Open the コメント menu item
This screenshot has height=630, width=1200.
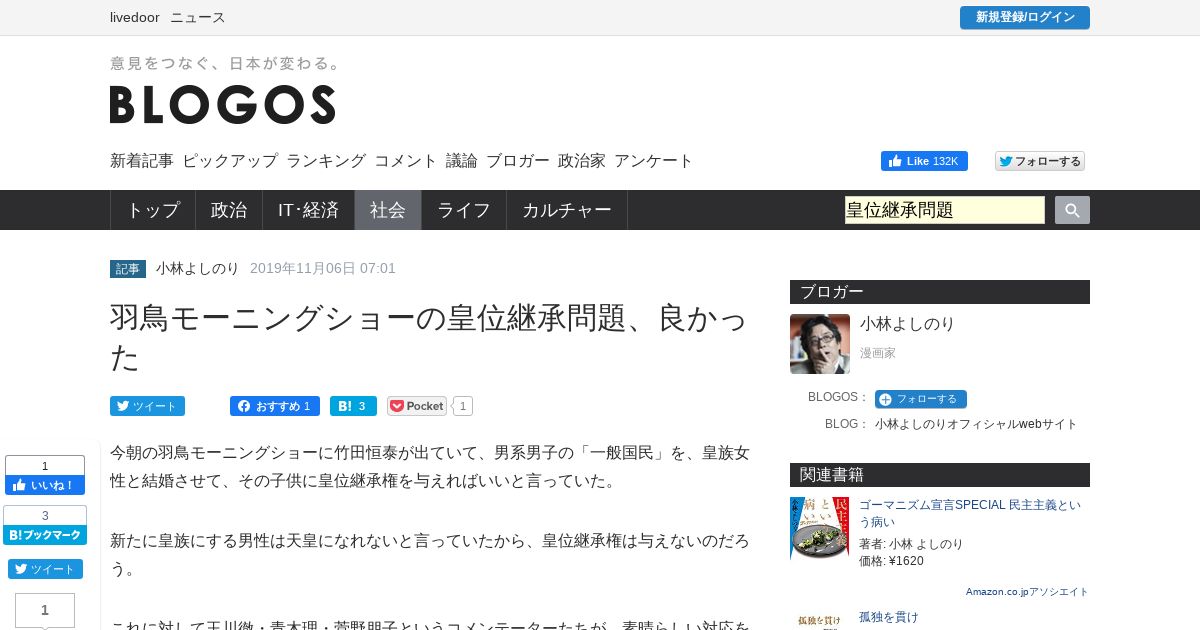[406, 161]
